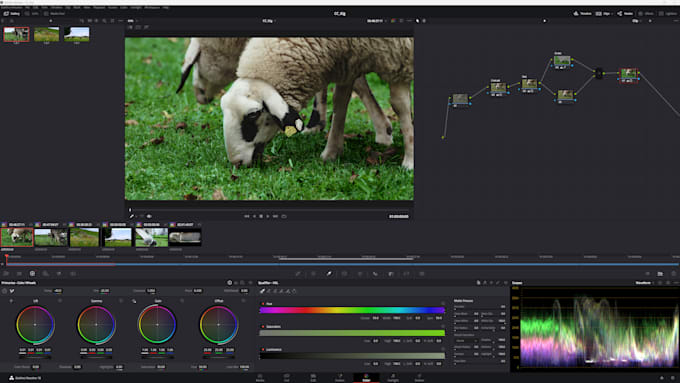This screenshot has height=383, width=680.
Task: Click the invert selection icon in Qualifier
Action: (x=294, y=291)
